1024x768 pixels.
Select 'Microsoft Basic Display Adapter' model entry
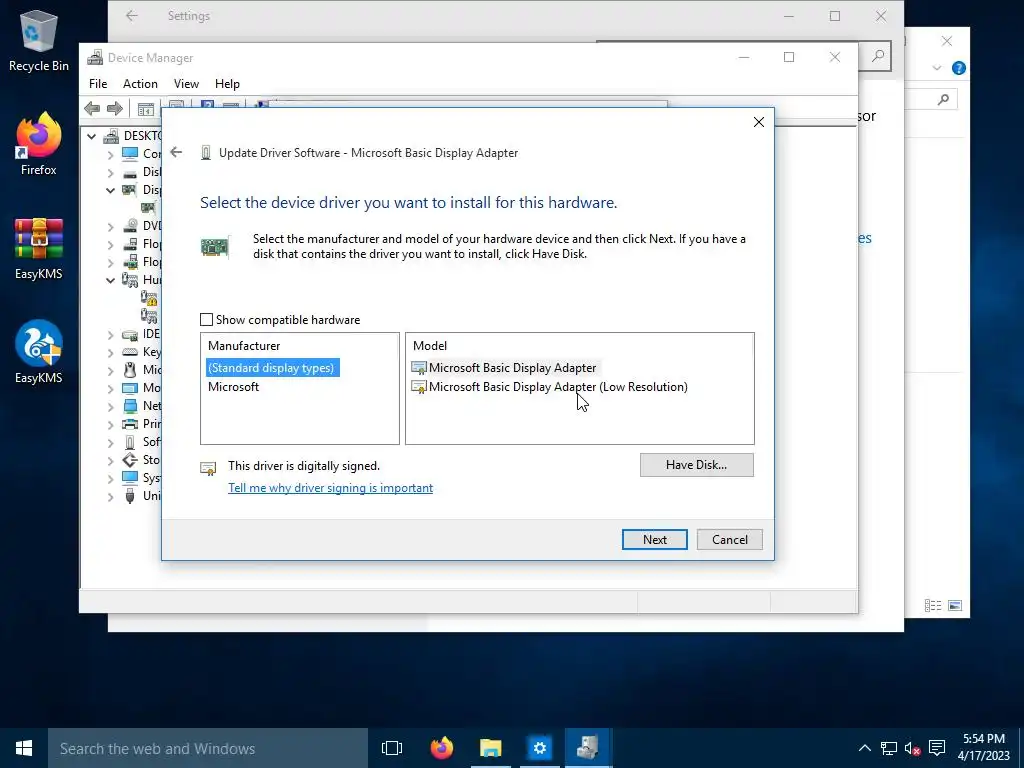click(x=504, y=368)
